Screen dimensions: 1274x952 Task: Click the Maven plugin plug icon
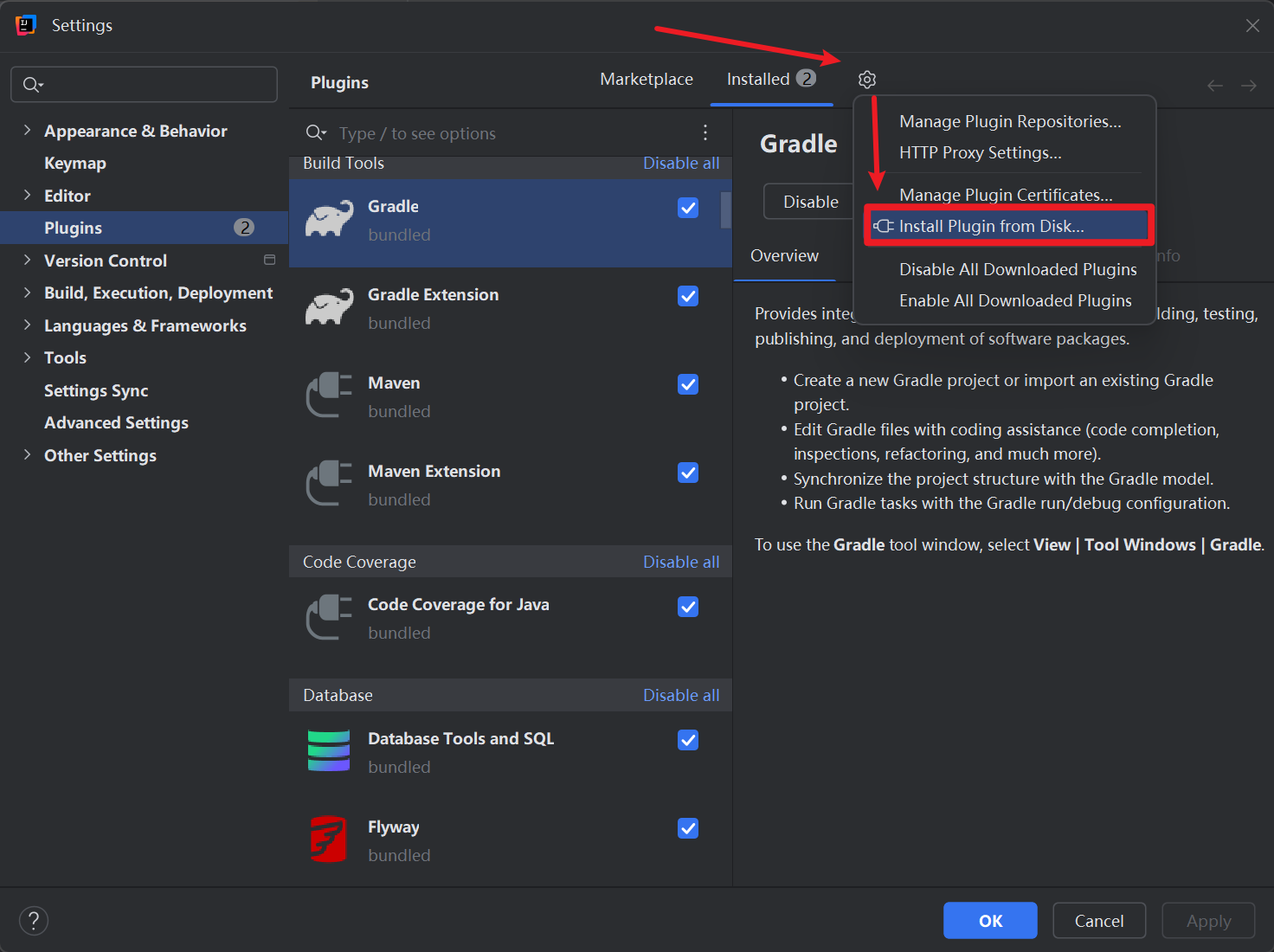click(330, 396)
